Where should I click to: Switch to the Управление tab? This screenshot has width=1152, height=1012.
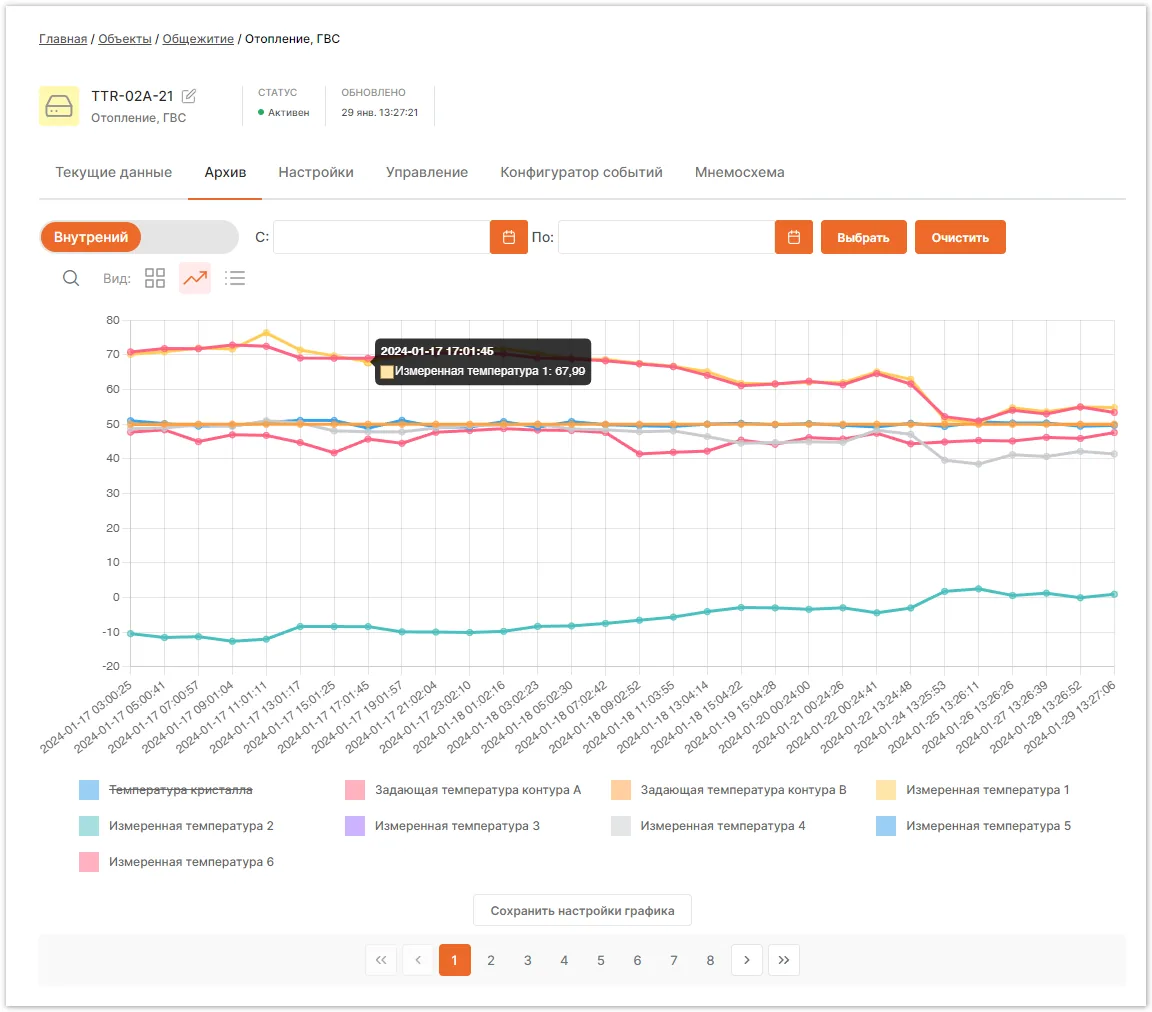pos(427,172)
